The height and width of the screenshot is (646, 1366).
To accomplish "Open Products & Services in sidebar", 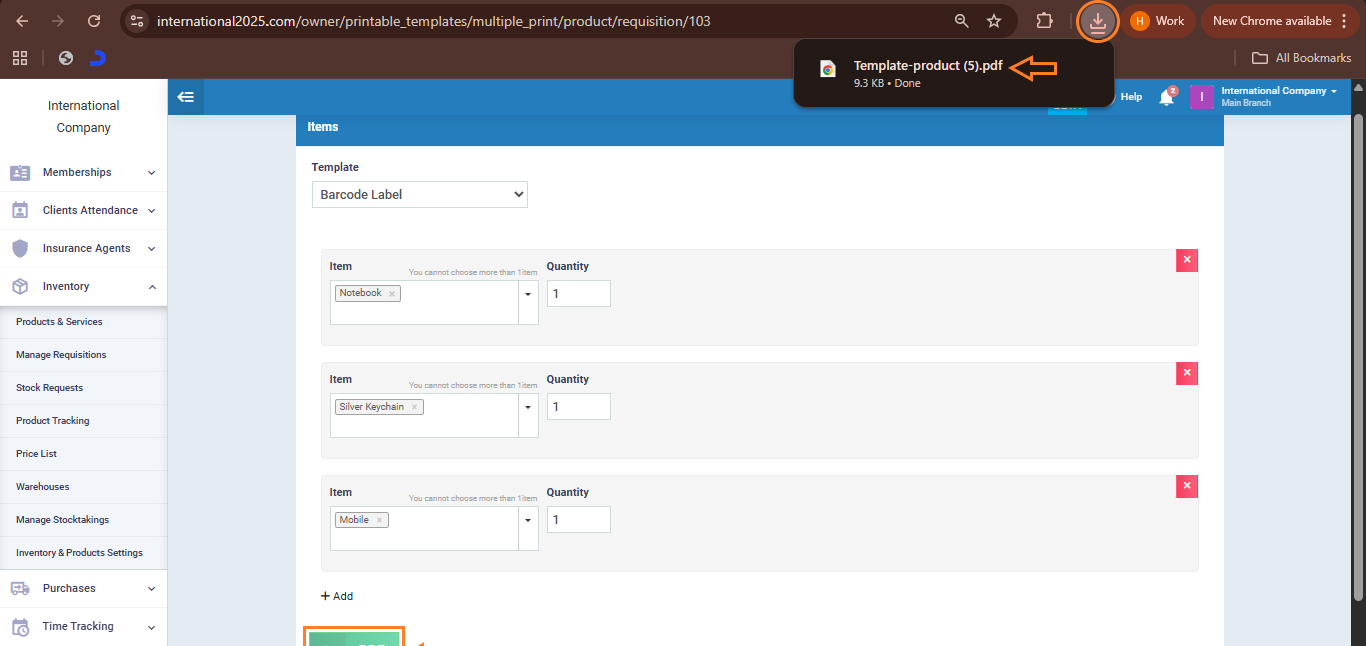I will pos(59,322).
